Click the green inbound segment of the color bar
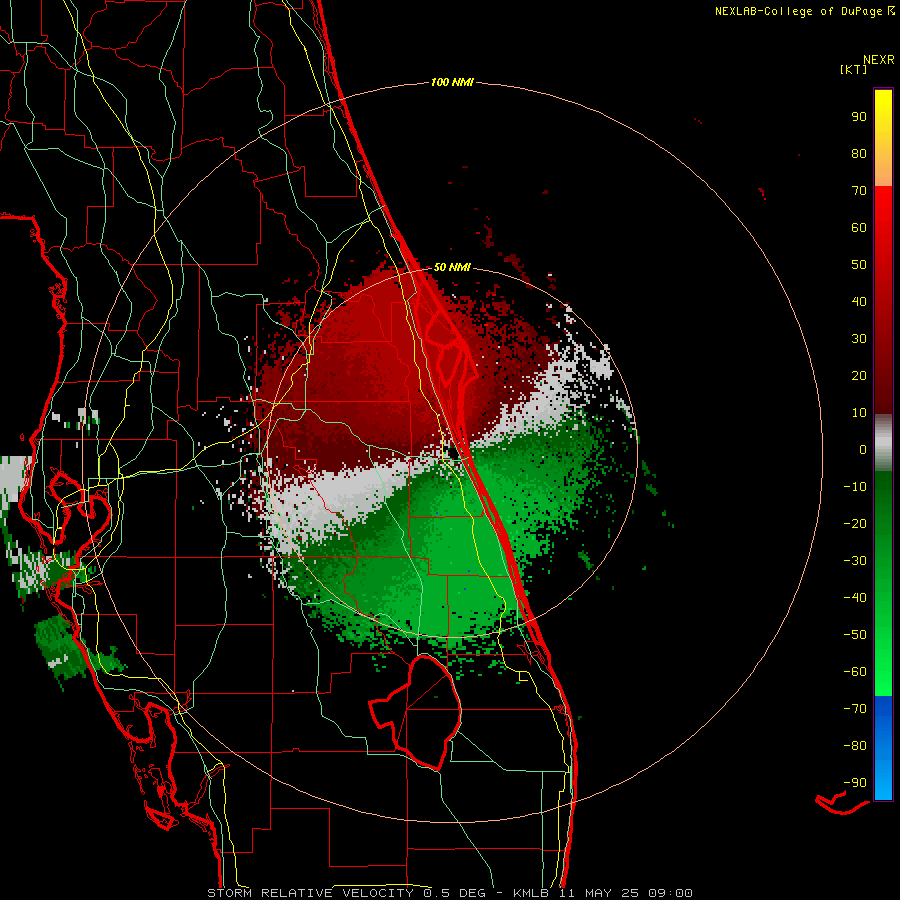Viewport: 900px width, 900px height. point(883,584)
